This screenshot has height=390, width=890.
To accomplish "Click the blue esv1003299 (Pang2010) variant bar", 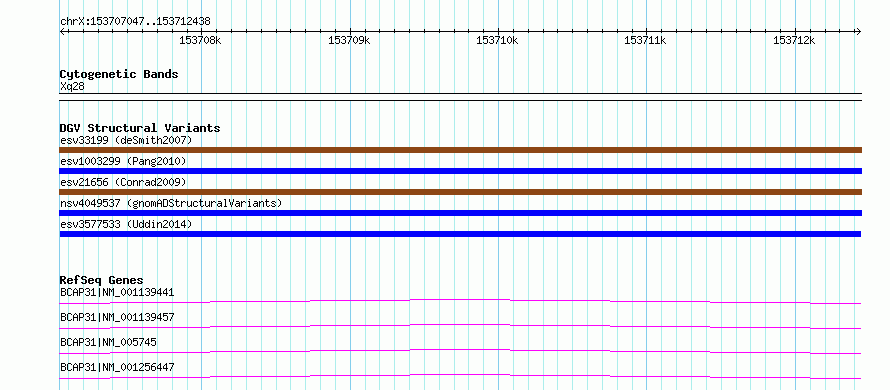I will [460, 171].
